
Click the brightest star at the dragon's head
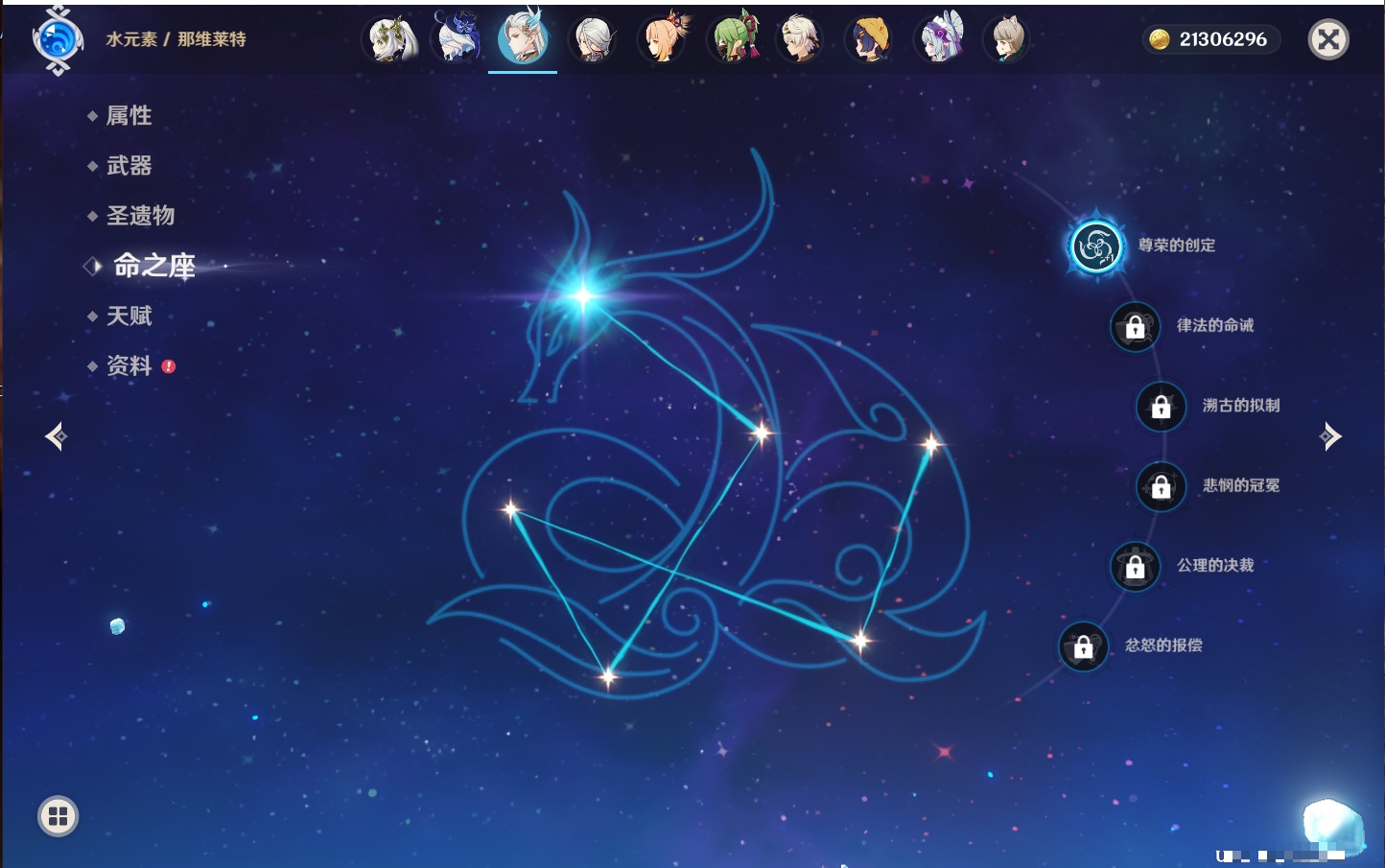point(583,295)
